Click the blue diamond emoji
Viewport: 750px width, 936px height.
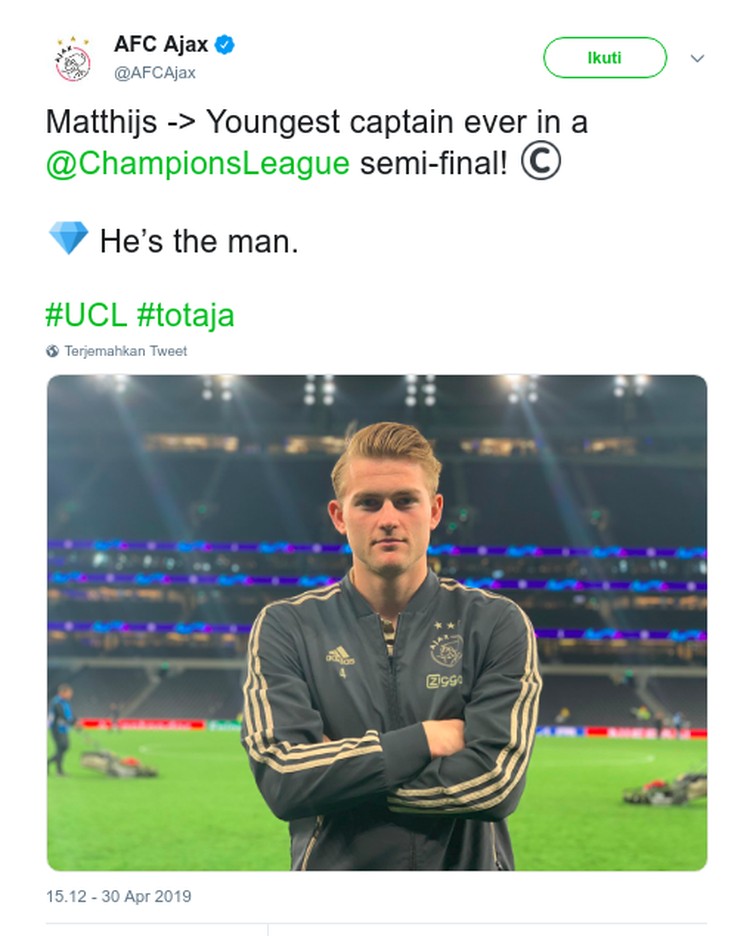[68, 238]
